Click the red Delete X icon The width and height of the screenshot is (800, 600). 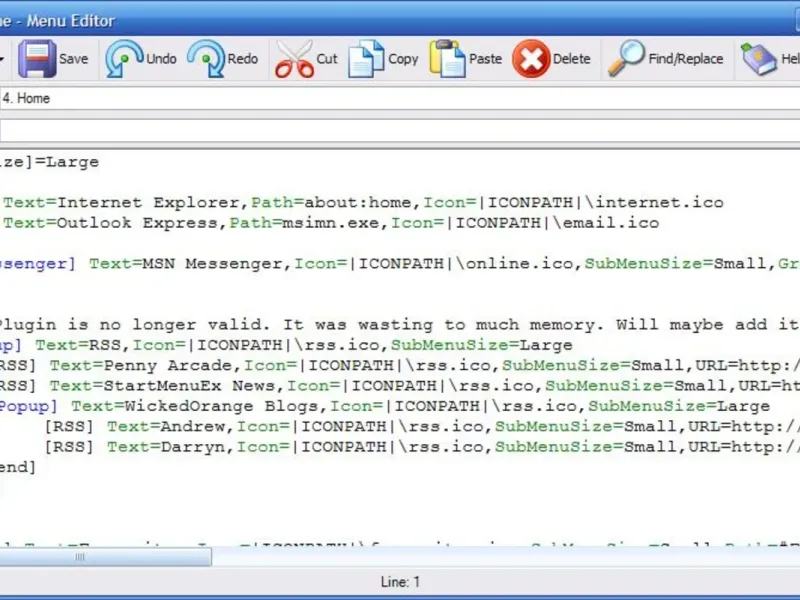click(531, 59)
